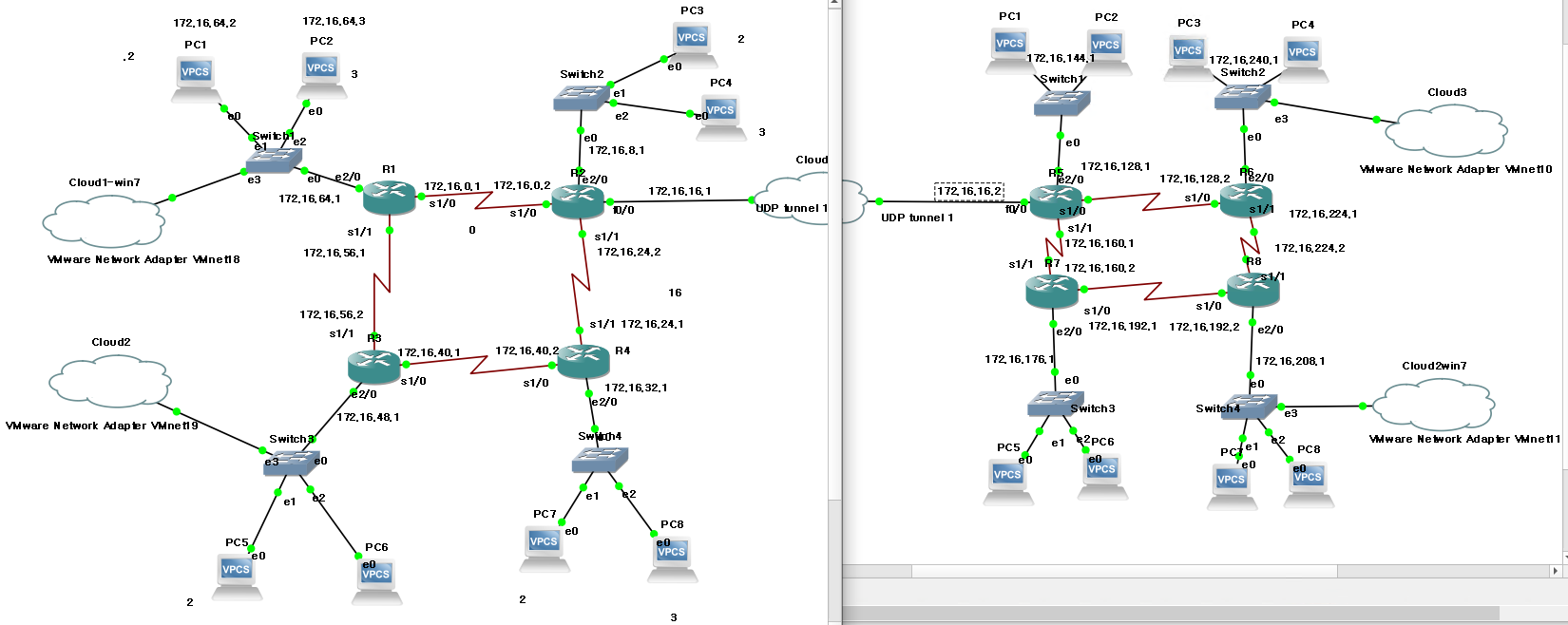Click the 172,16,32,1 label below R4

[636, 388]
